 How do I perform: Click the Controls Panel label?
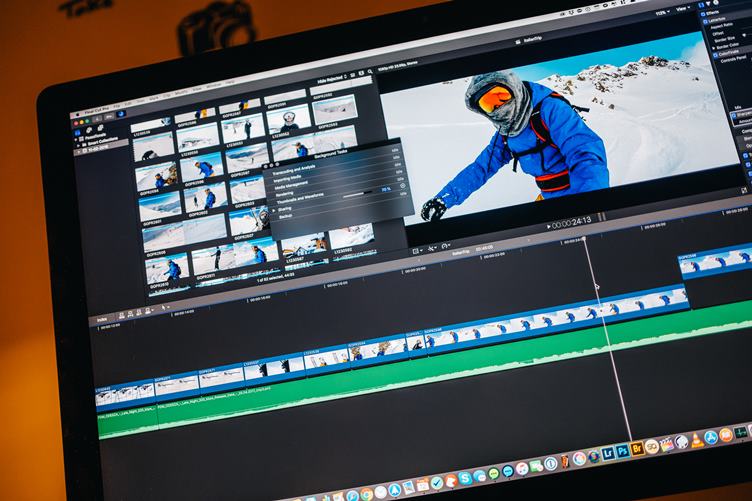click(x=733, y=58)
